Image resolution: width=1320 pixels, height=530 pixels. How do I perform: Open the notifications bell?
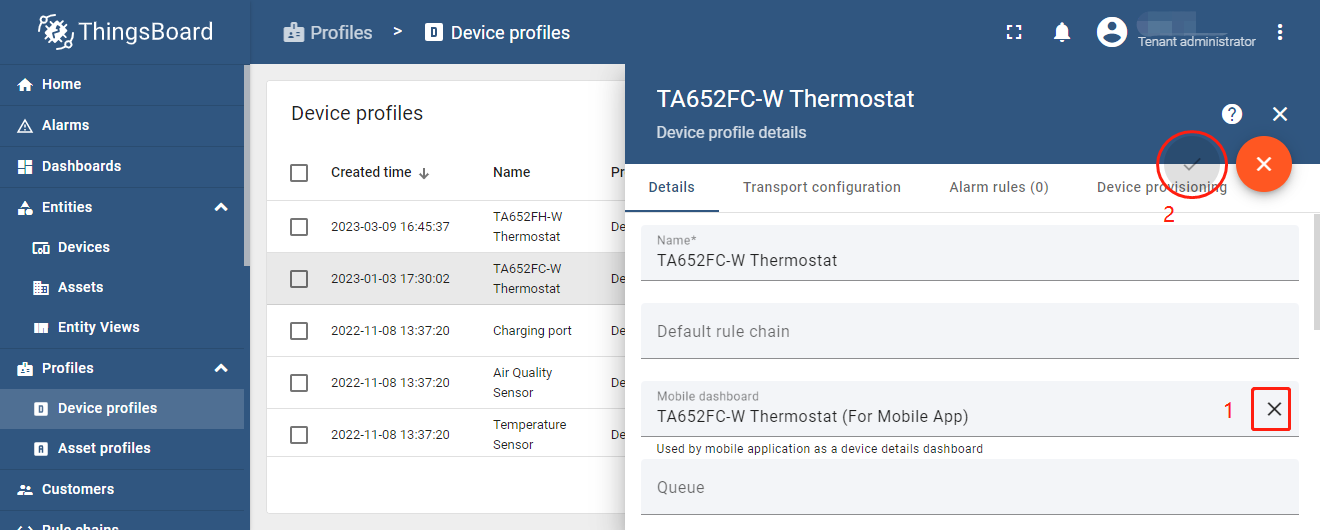(1062, 32)
